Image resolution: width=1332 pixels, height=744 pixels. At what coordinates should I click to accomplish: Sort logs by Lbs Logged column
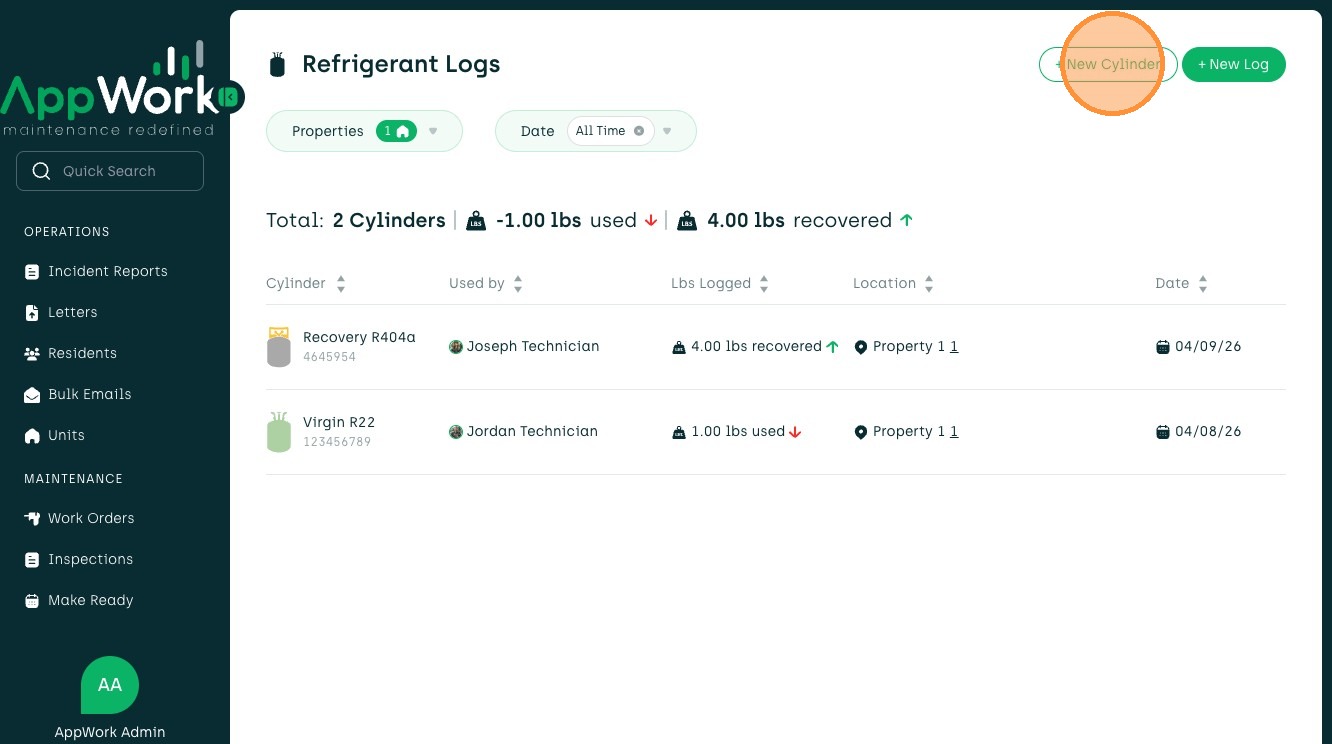[764, 284]
